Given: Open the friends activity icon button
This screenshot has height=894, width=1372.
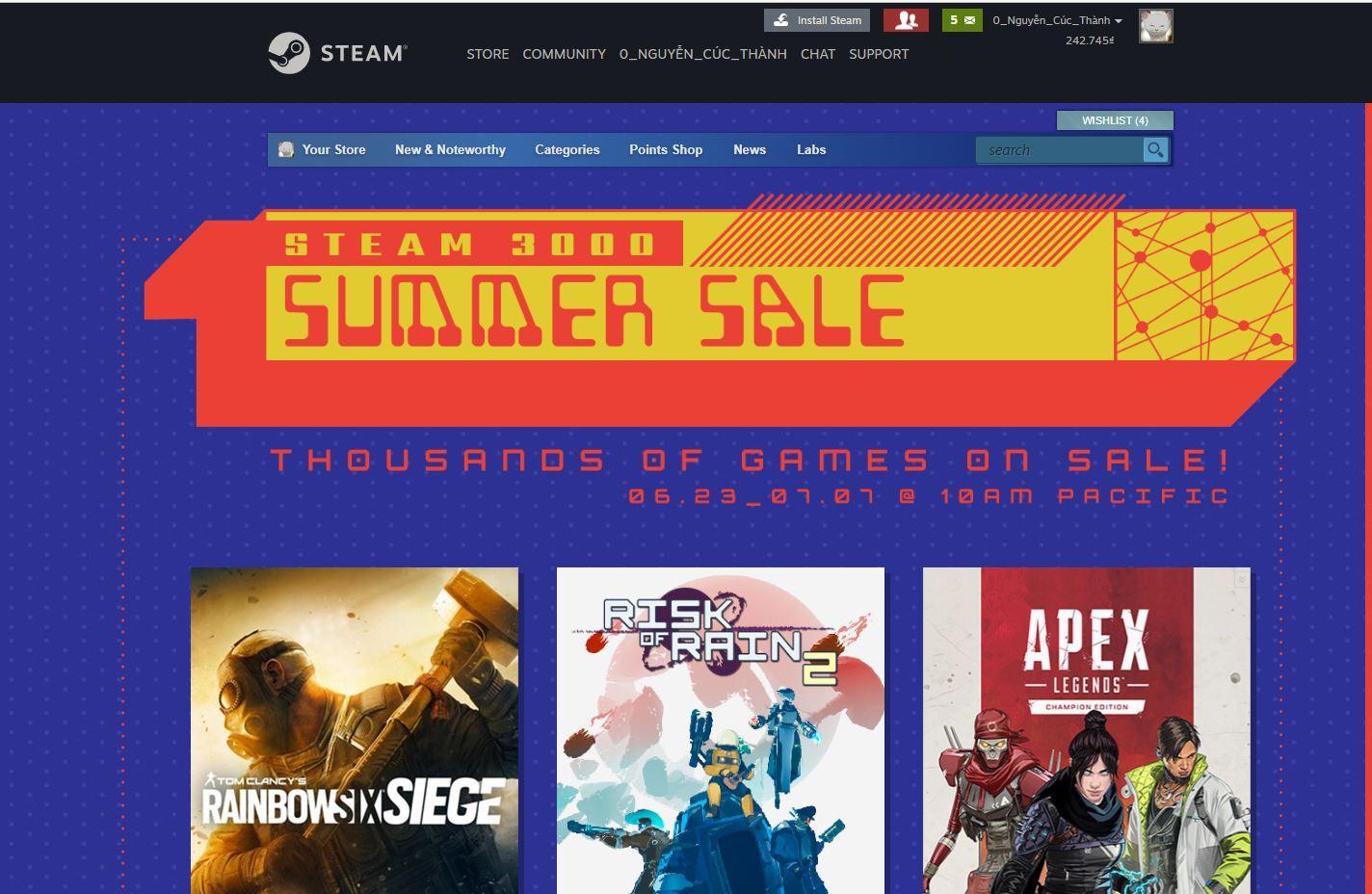Looking at the screenshot, I should 906,20.
